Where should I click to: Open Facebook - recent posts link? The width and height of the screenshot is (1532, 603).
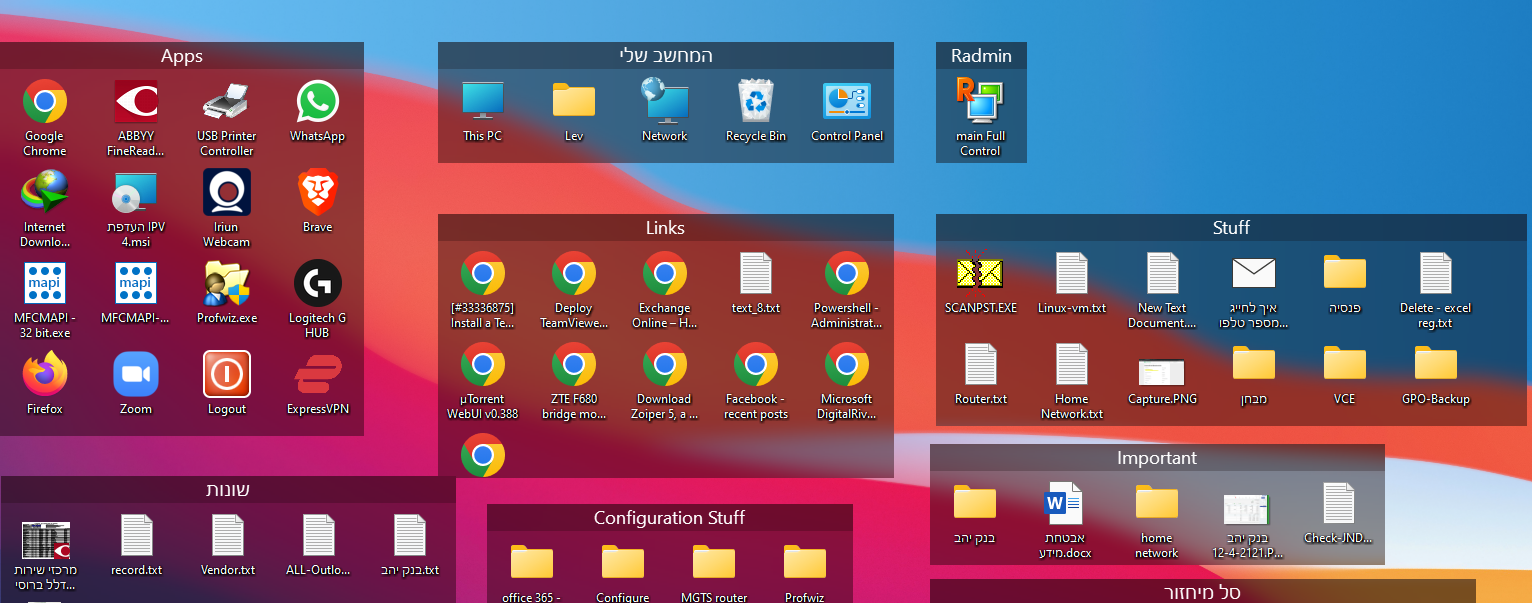(x=756, y=364)
